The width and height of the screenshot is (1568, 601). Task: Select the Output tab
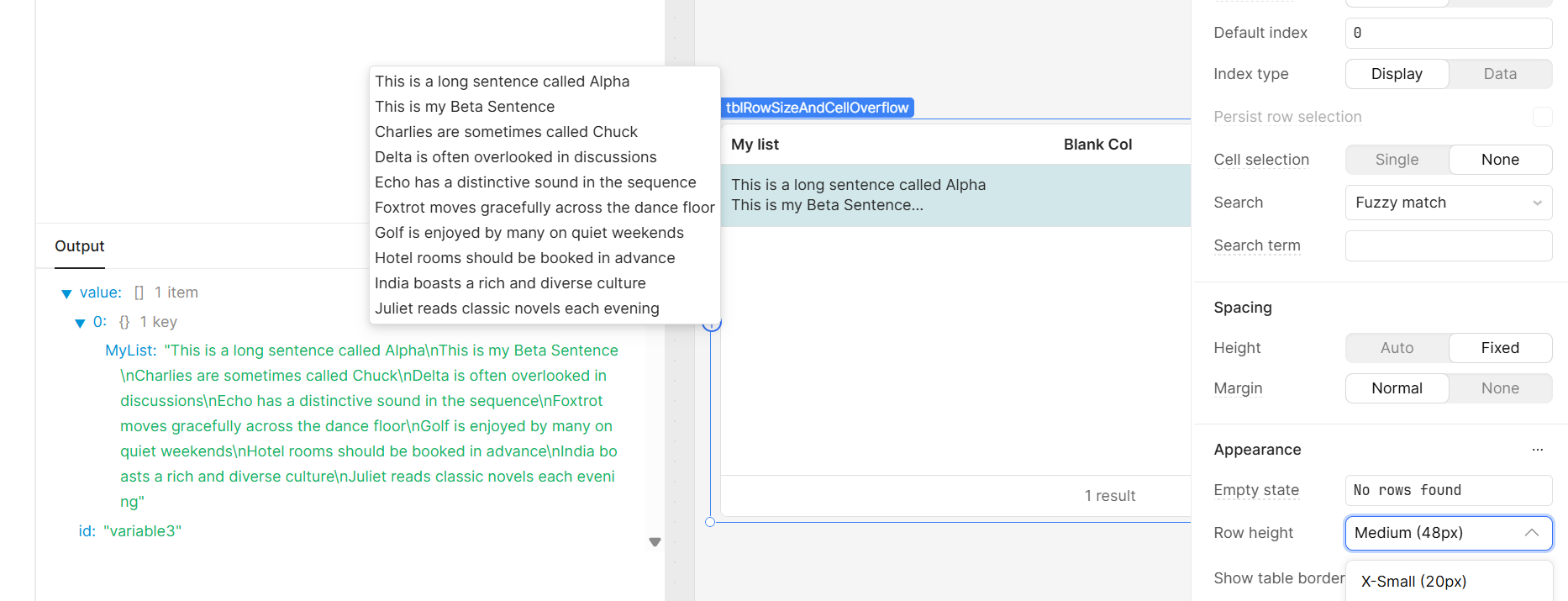point(80,246)
